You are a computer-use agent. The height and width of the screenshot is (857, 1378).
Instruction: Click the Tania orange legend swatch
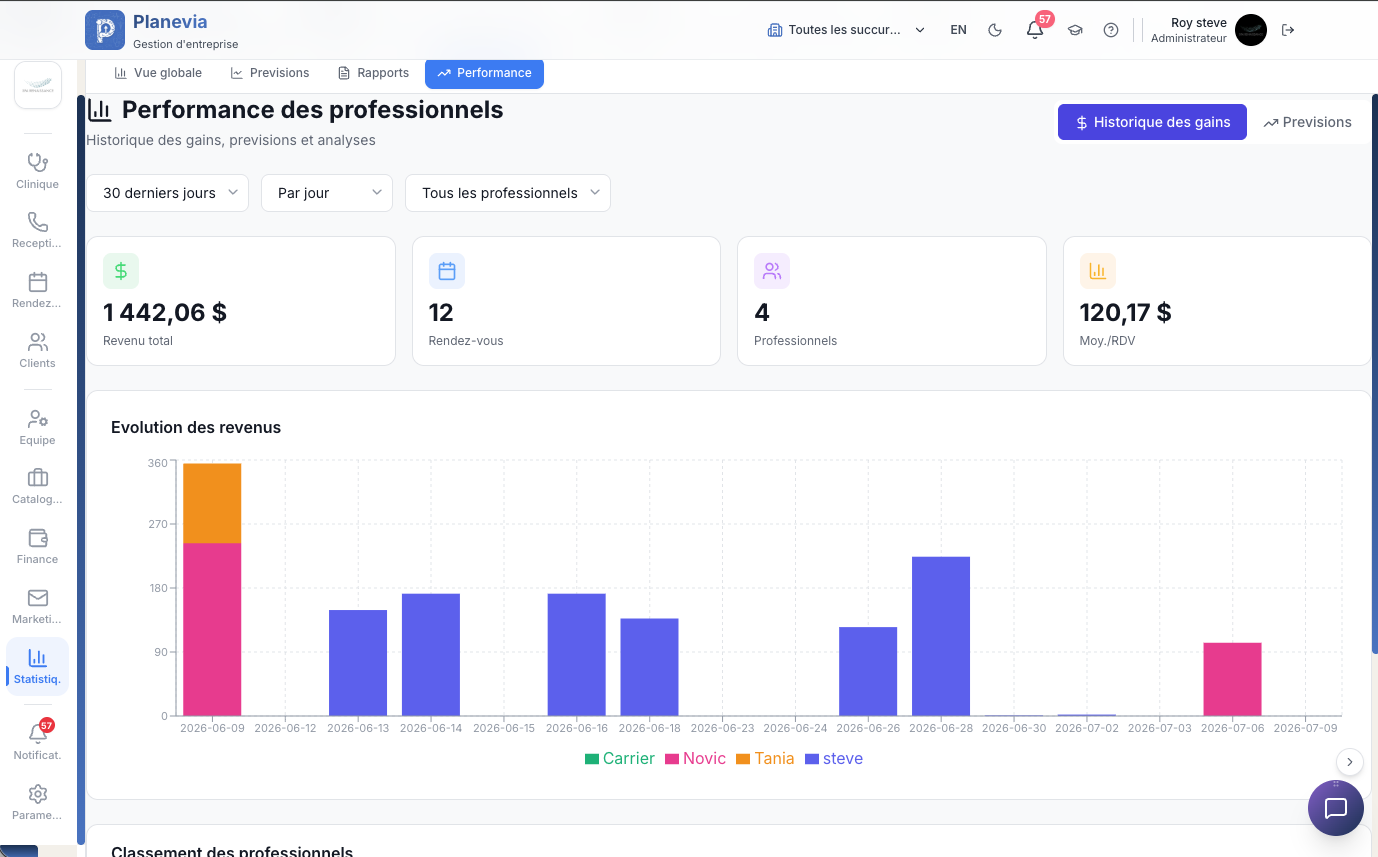[742, 759]
